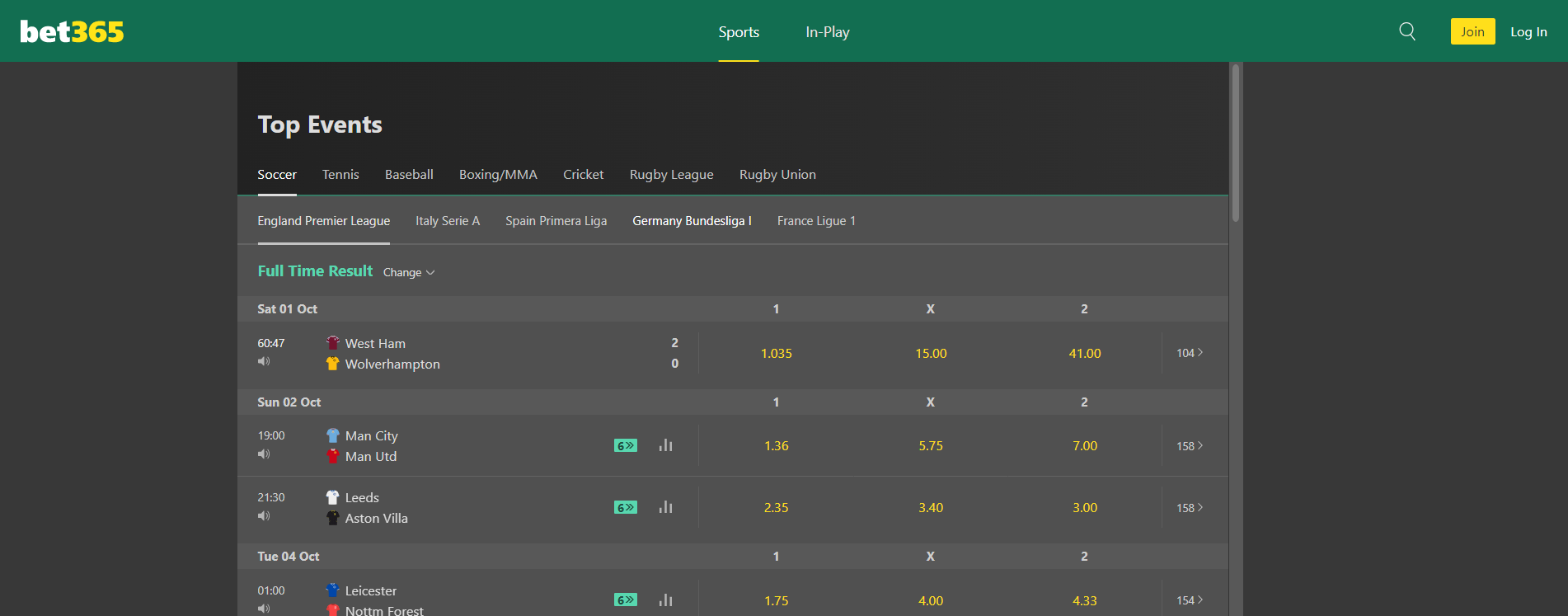Toggle audio icon for Leeds 21:30 match
Image resolution: width=1568 pixels, height=616 pixels.
(264, 516)
